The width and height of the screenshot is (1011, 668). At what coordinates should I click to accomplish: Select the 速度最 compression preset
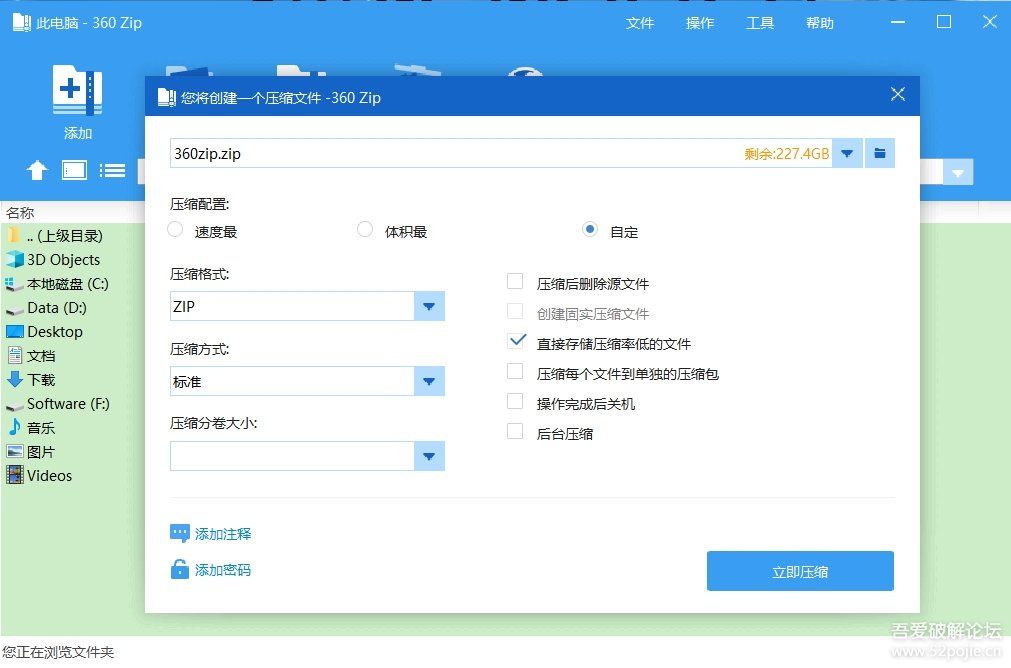175,230
